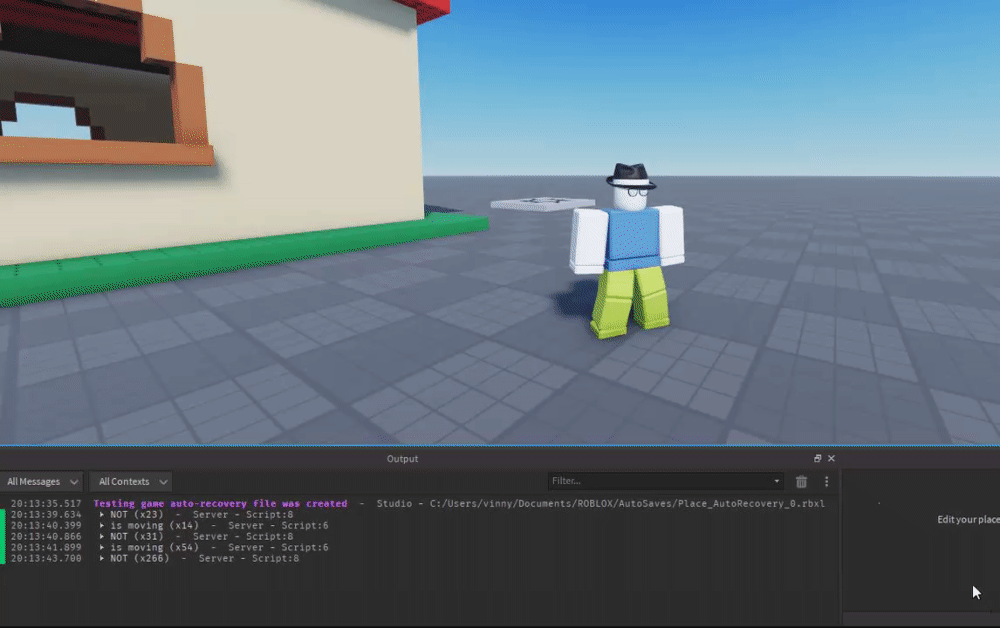1000x628 pixels.
Task: Click the Roblox character in the viewport
Action: [627, 252]
